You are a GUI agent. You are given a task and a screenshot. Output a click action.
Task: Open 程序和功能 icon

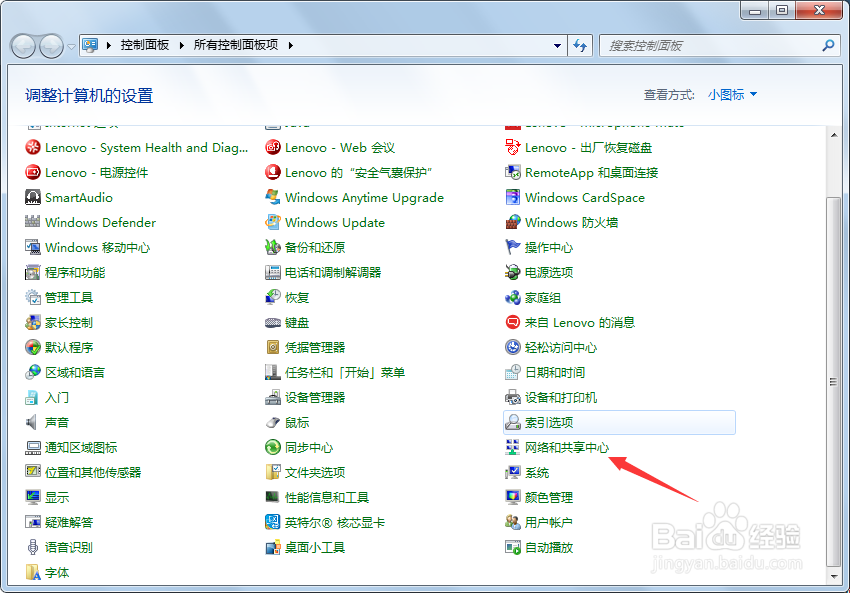coord(33,272)
